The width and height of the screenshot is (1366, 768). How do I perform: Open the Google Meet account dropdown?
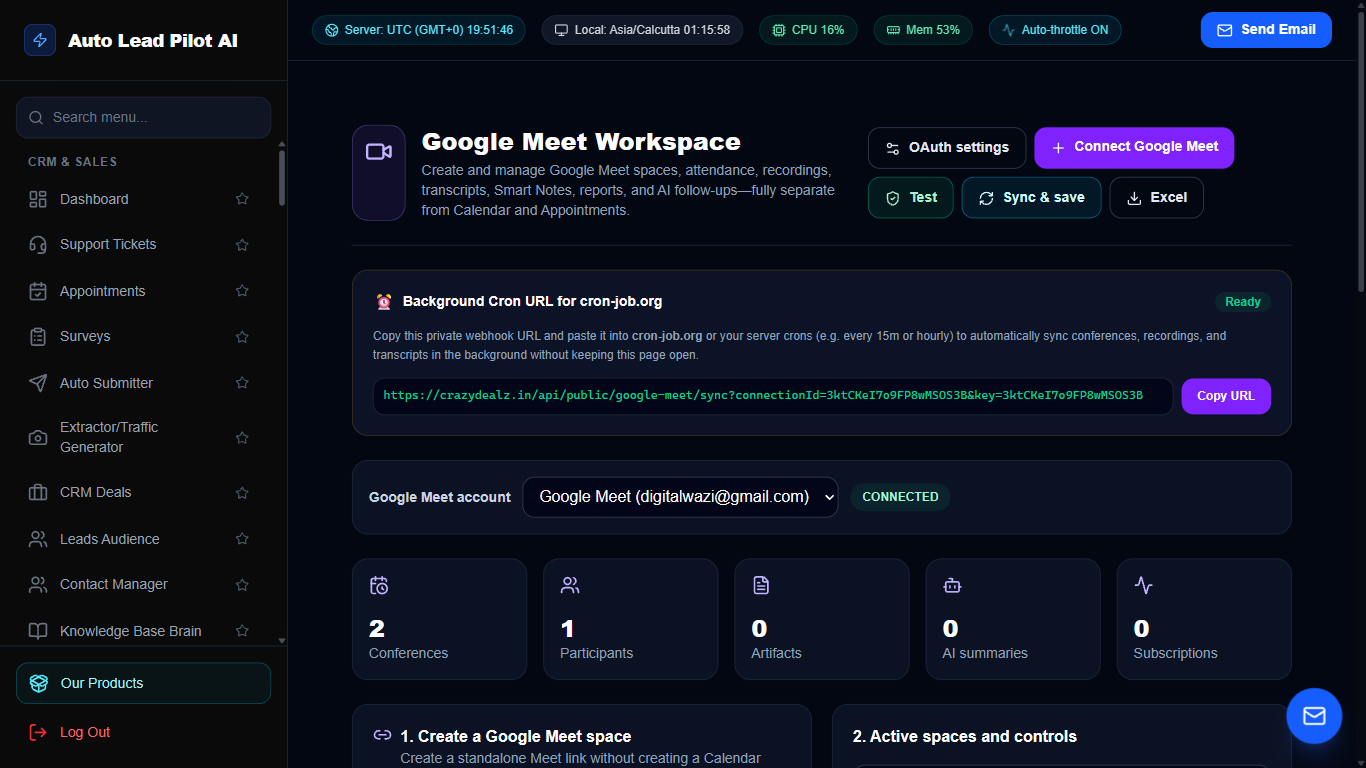click(x=680, y=497)
